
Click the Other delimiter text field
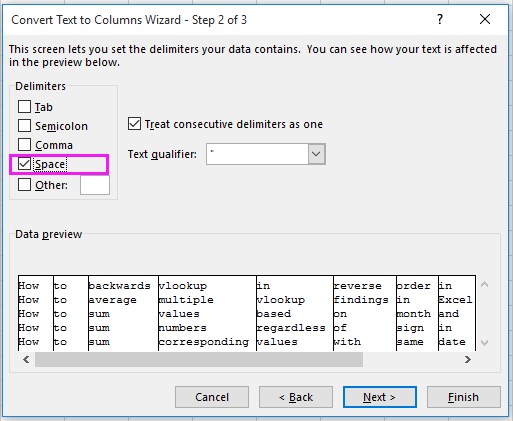[x=95, y=185]
